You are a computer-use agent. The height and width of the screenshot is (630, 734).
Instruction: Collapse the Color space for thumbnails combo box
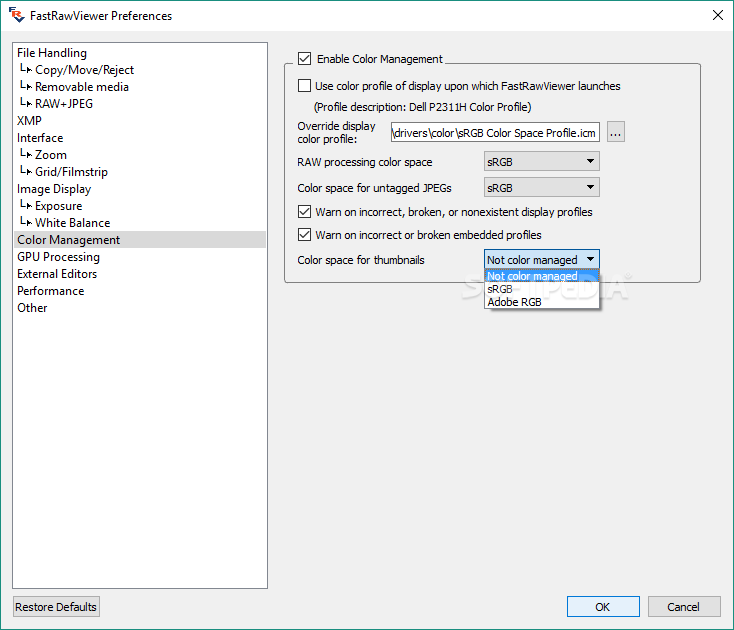tap(542, 259)
